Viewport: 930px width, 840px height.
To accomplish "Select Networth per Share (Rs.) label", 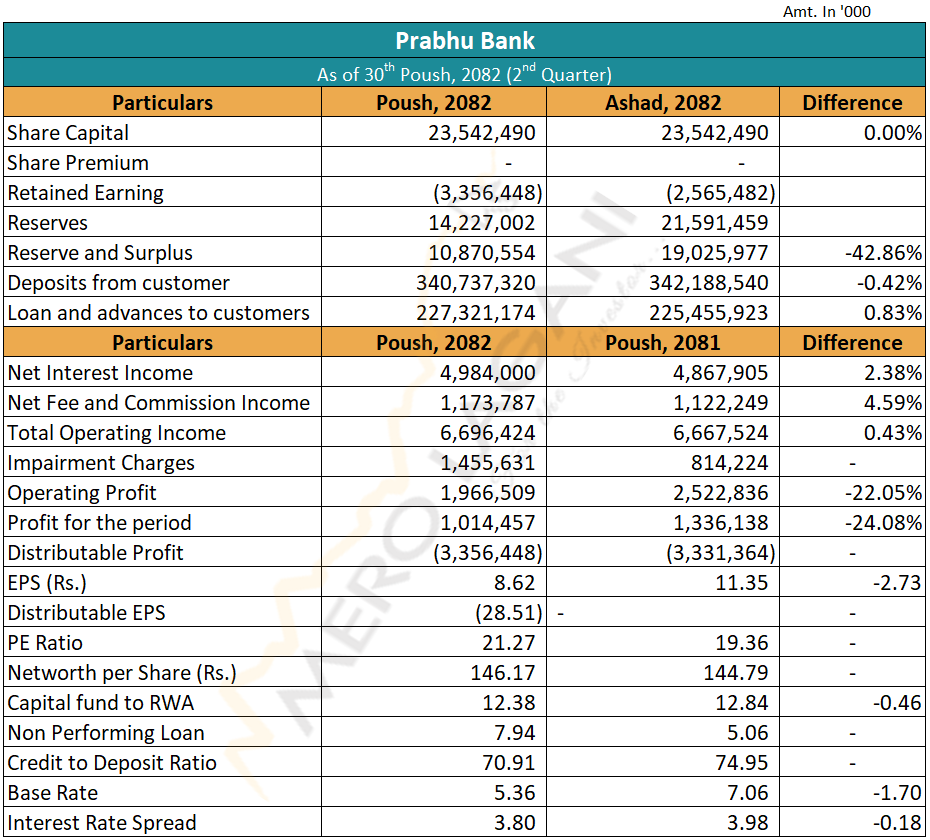I will click(121, 673).
